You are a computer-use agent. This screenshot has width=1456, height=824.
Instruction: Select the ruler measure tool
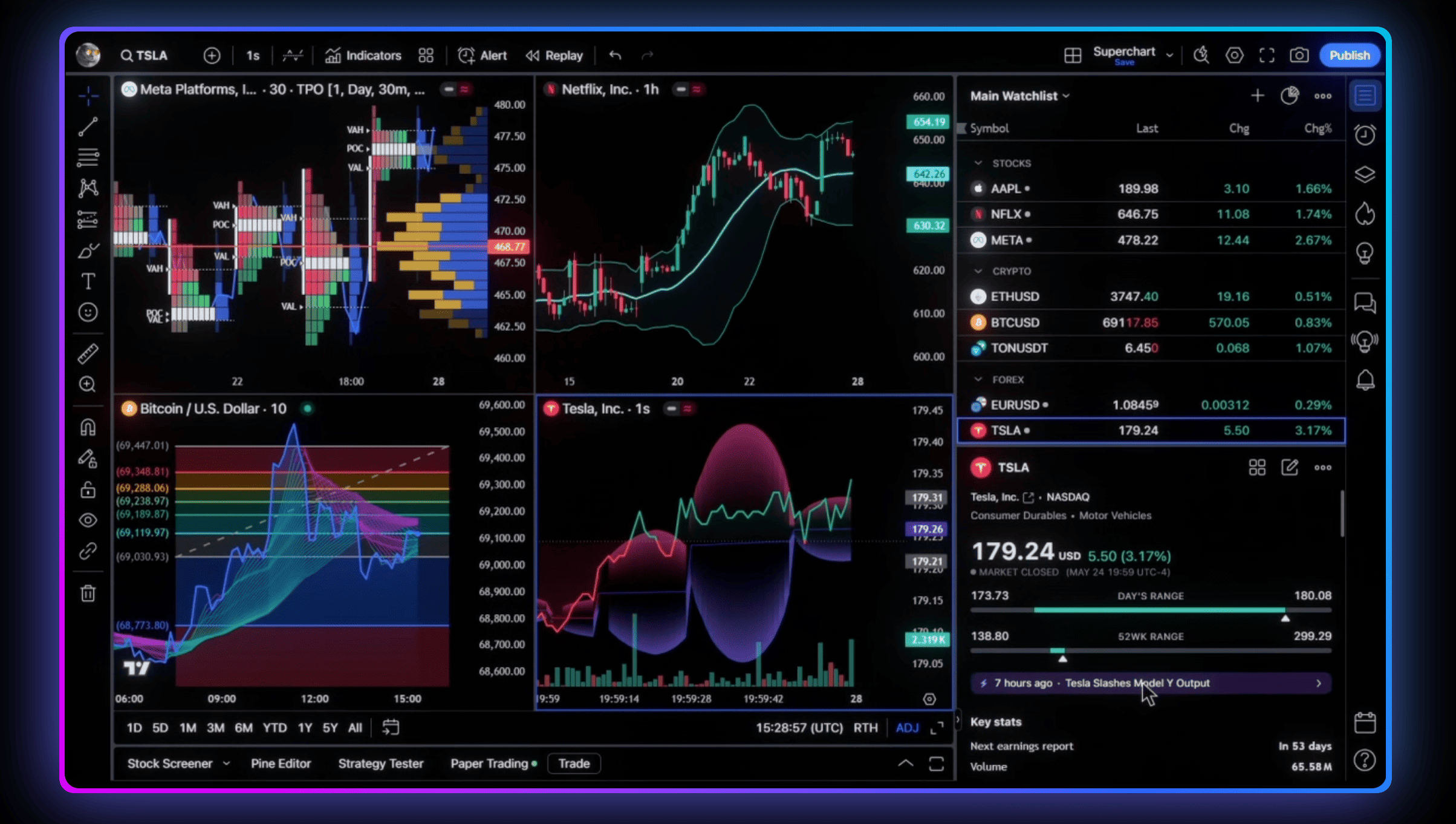tap(88, 354)
